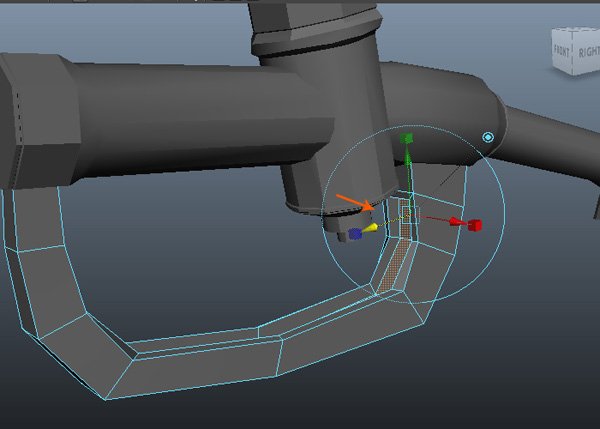600x429 pixels.
Task: Click the red X-axis arrow cone
Action: (454, 220)
